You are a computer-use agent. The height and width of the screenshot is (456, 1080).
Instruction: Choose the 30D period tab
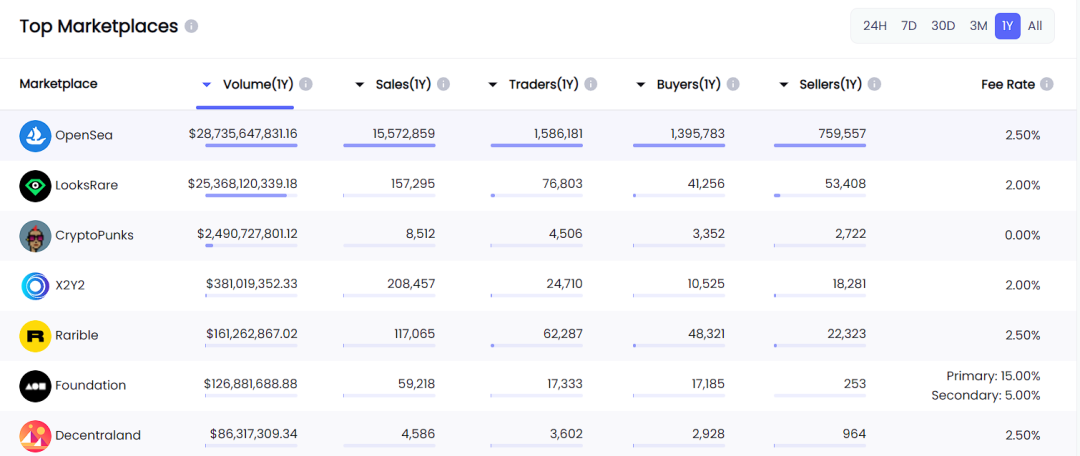[x=943, y=26]
